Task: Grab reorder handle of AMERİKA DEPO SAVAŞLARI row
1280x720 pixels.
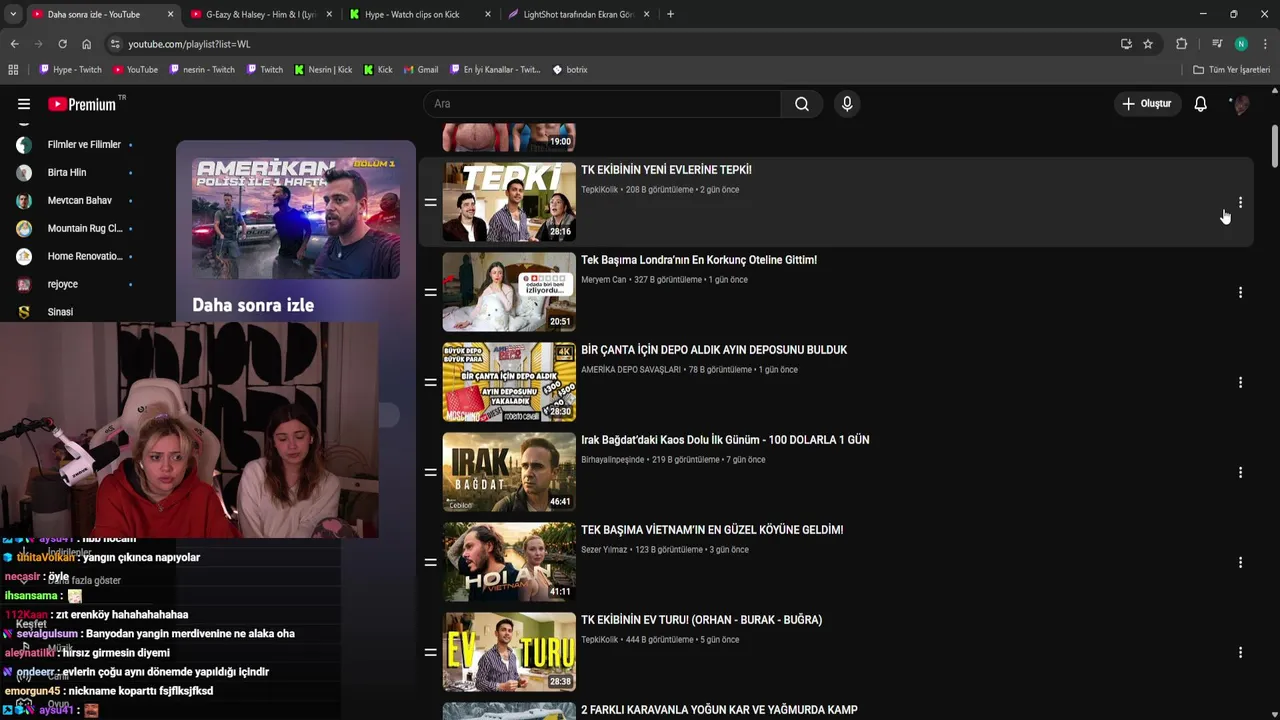Action: (x=430, y=382)
